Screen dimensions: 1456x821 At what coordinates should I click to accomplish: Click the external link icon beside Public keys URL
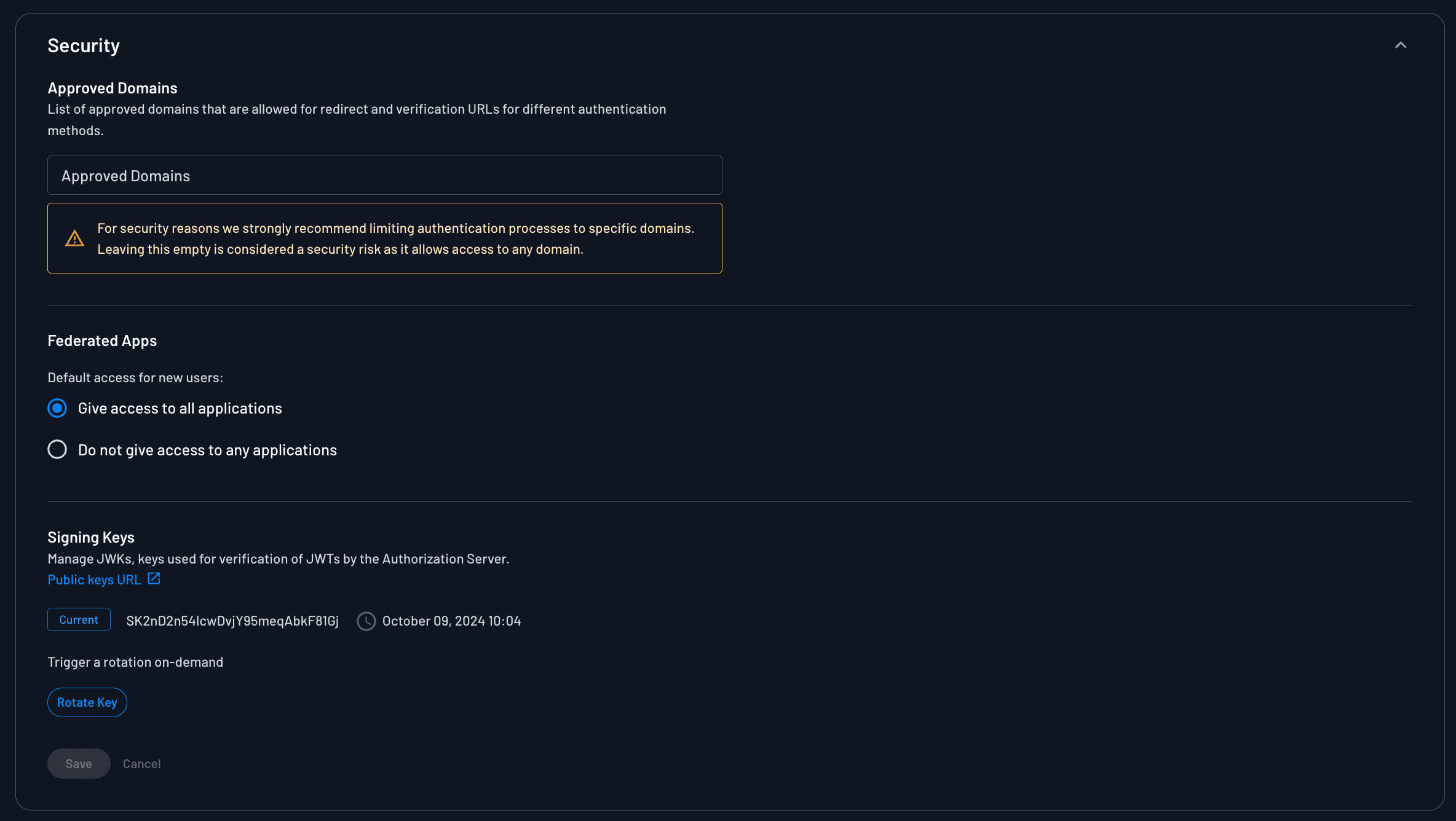(152, 578)
